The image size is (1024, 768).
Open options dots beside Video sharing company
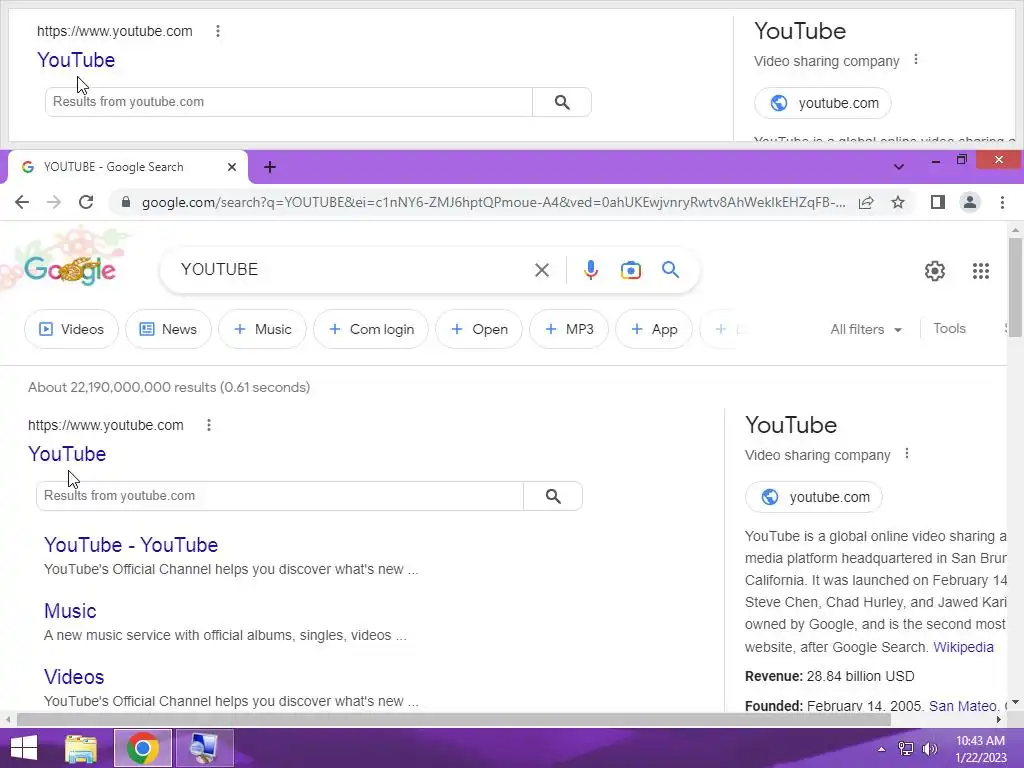(906, 454)
